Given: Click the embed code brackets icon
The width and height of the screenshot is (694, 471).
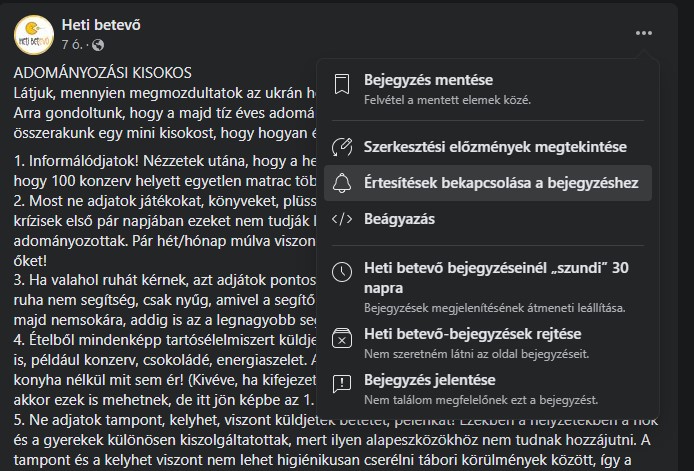Looking at the screenshot, I should coord(342,219).
